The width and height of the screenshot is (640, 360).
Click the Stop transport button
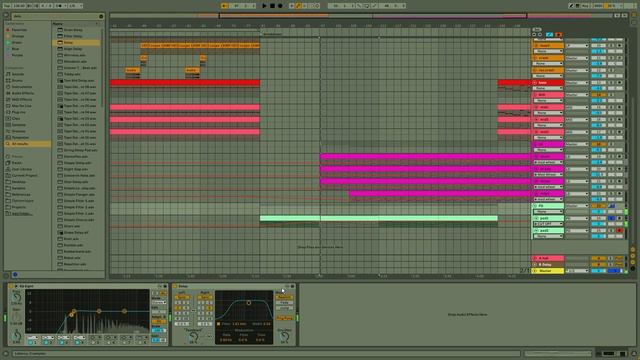click(272, 6)
